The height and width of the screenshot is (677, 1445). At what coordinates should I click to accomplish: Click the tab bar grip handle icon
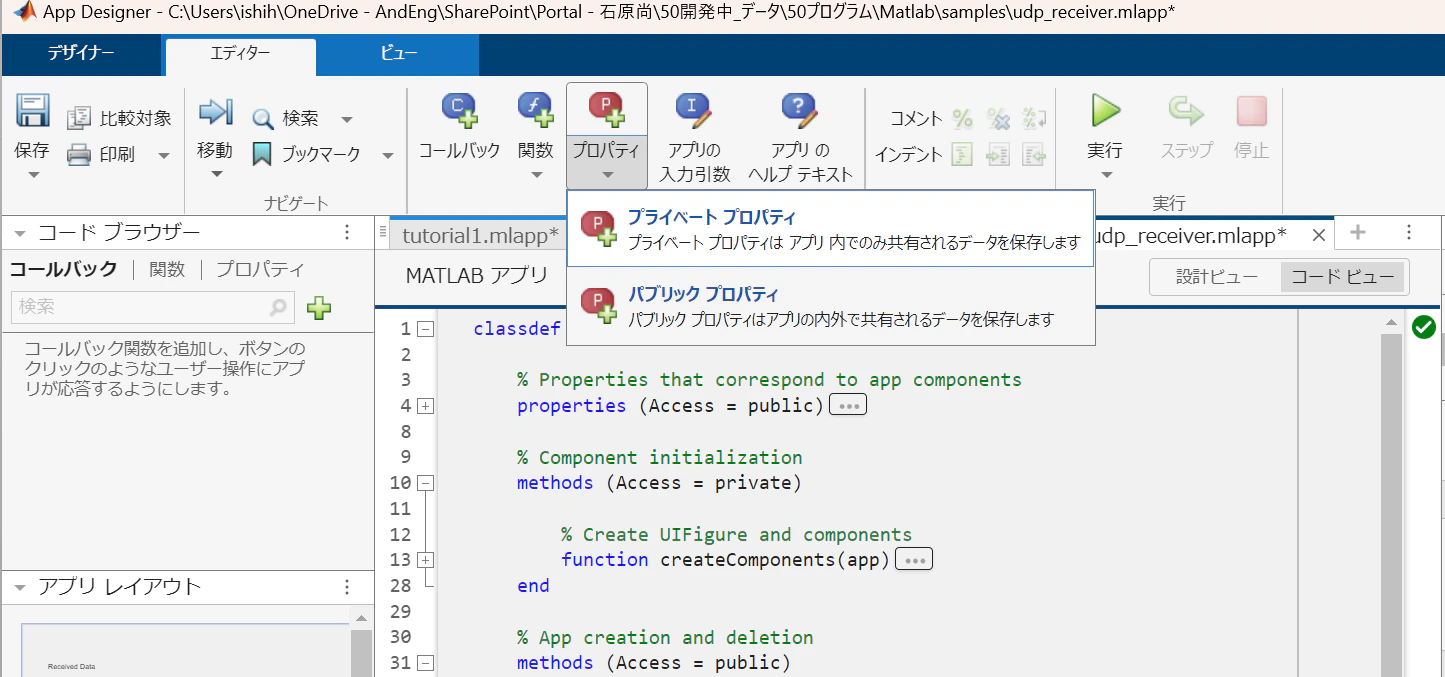click(383, 233)
